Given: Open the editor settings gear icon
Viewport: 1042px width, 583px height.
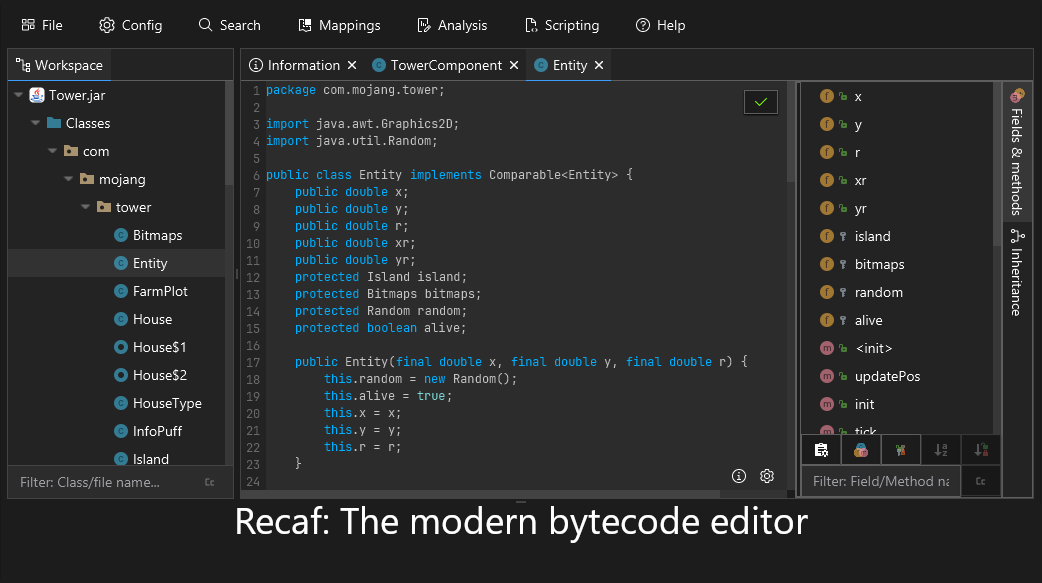Looking at the screenshot, I should point(767,476).
